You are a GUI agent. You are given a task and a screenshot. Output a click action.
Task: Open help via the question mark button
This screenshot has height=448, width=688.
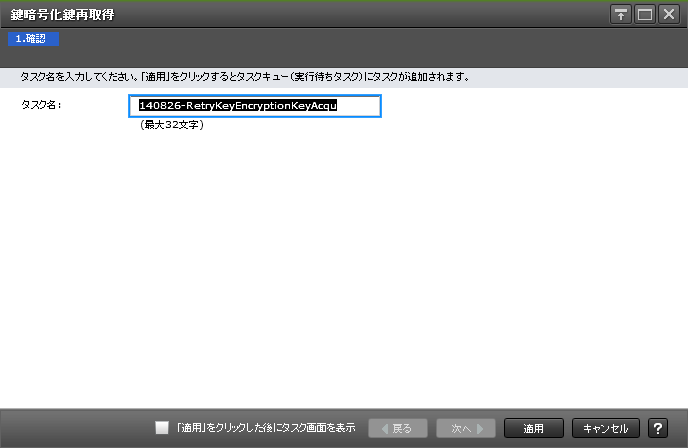658,428
